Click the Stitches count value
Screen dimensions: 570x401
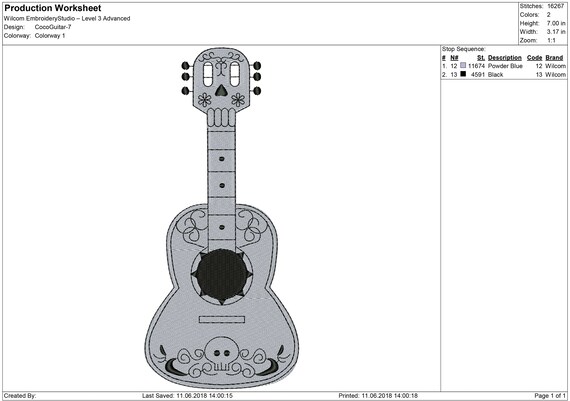click(x=555, y=6)
